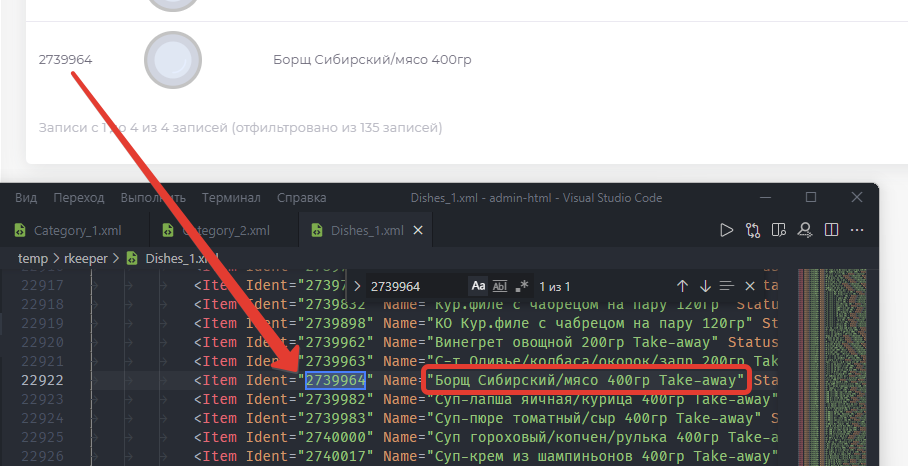Go to next match with down arrow

click(x=705, y=287)
